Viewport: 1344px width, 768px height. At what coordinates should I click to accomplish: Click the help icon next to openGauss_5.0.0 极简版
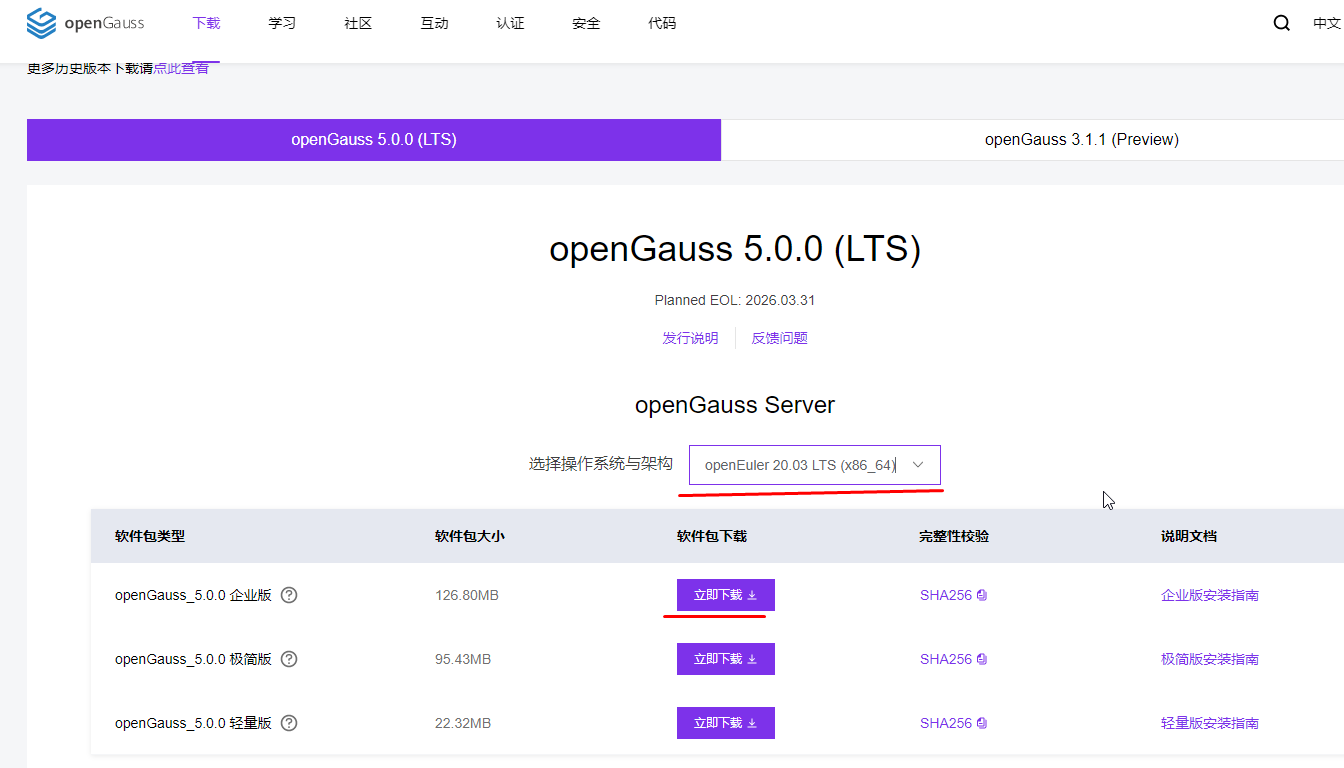click(x=288, y=658)
